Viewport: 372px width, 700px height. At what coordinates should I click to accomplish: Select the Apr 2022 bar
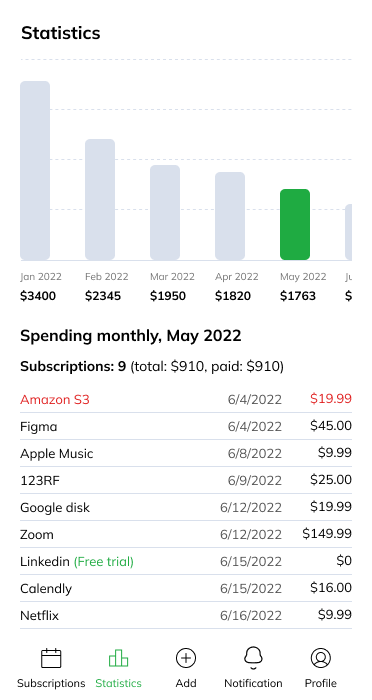230,216
